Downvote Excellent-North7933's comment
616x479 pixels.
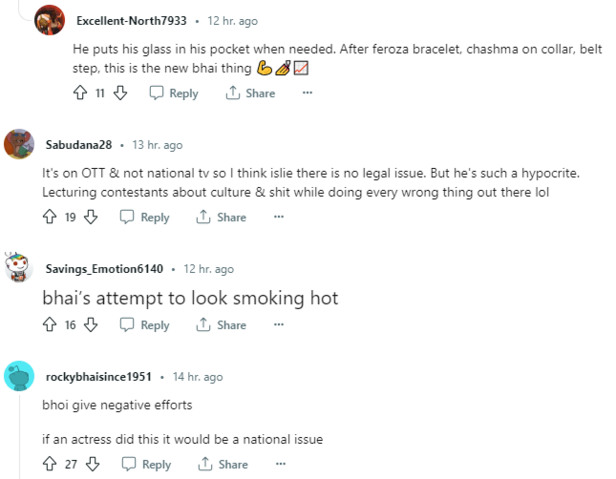click(x=120, y=93)
